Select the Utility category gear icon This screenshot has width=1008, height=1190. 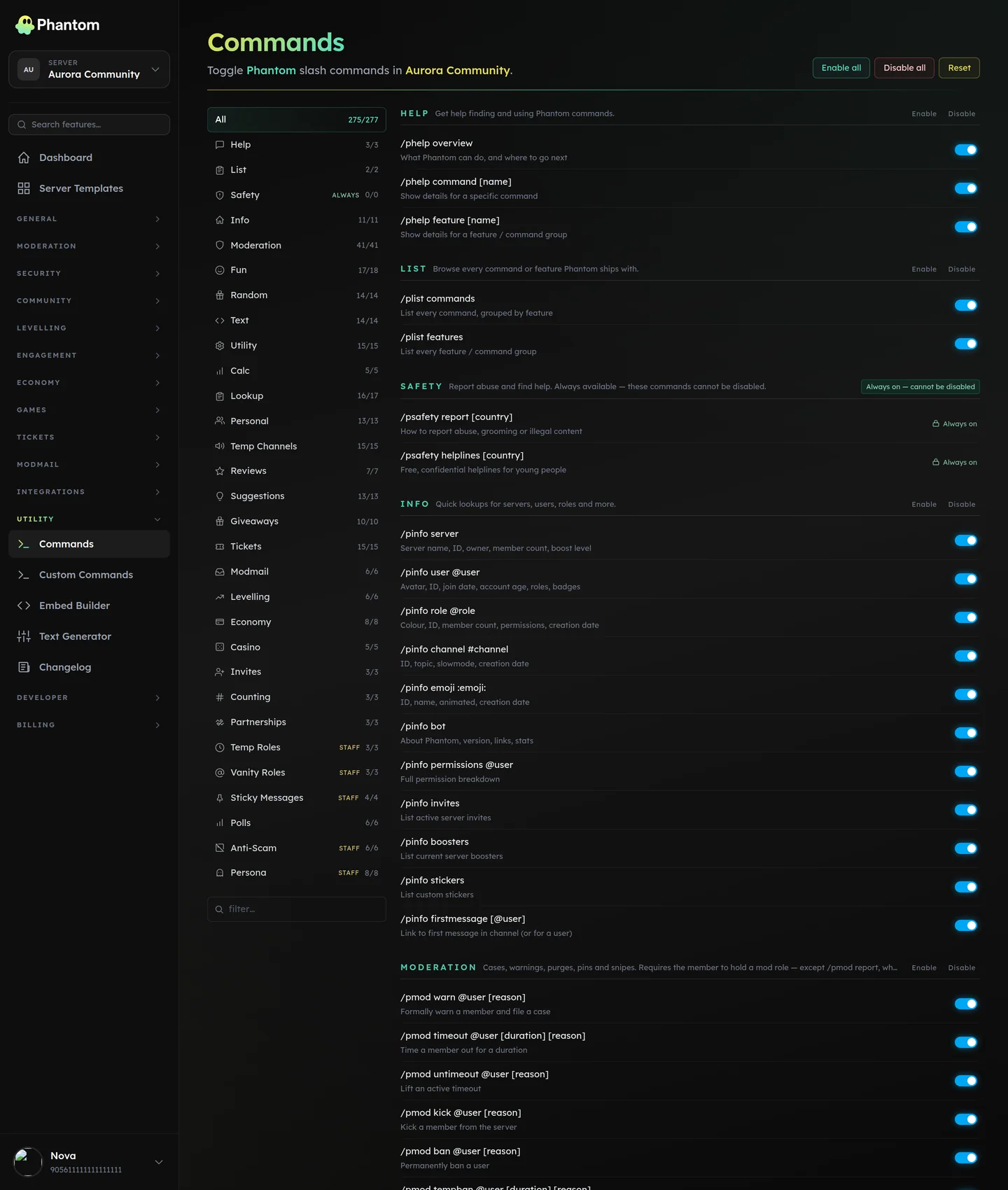(x=220, y=346)
